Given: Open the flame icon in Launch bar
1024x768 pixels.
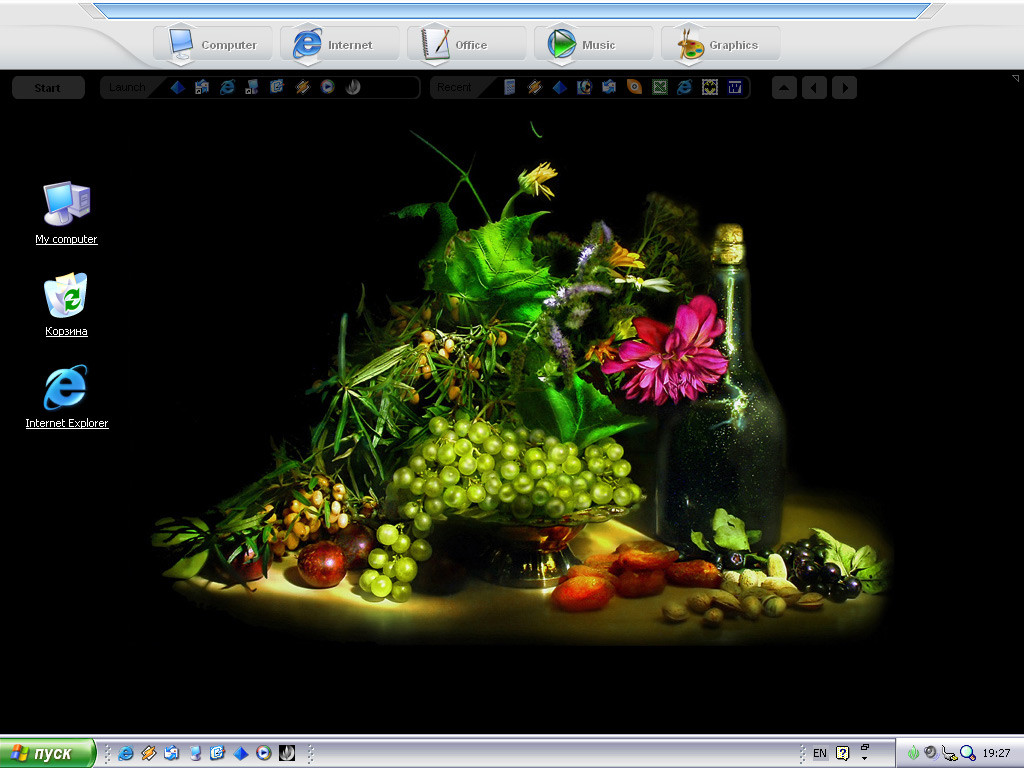Looking at the screenshot, I should tap(353, 87).
